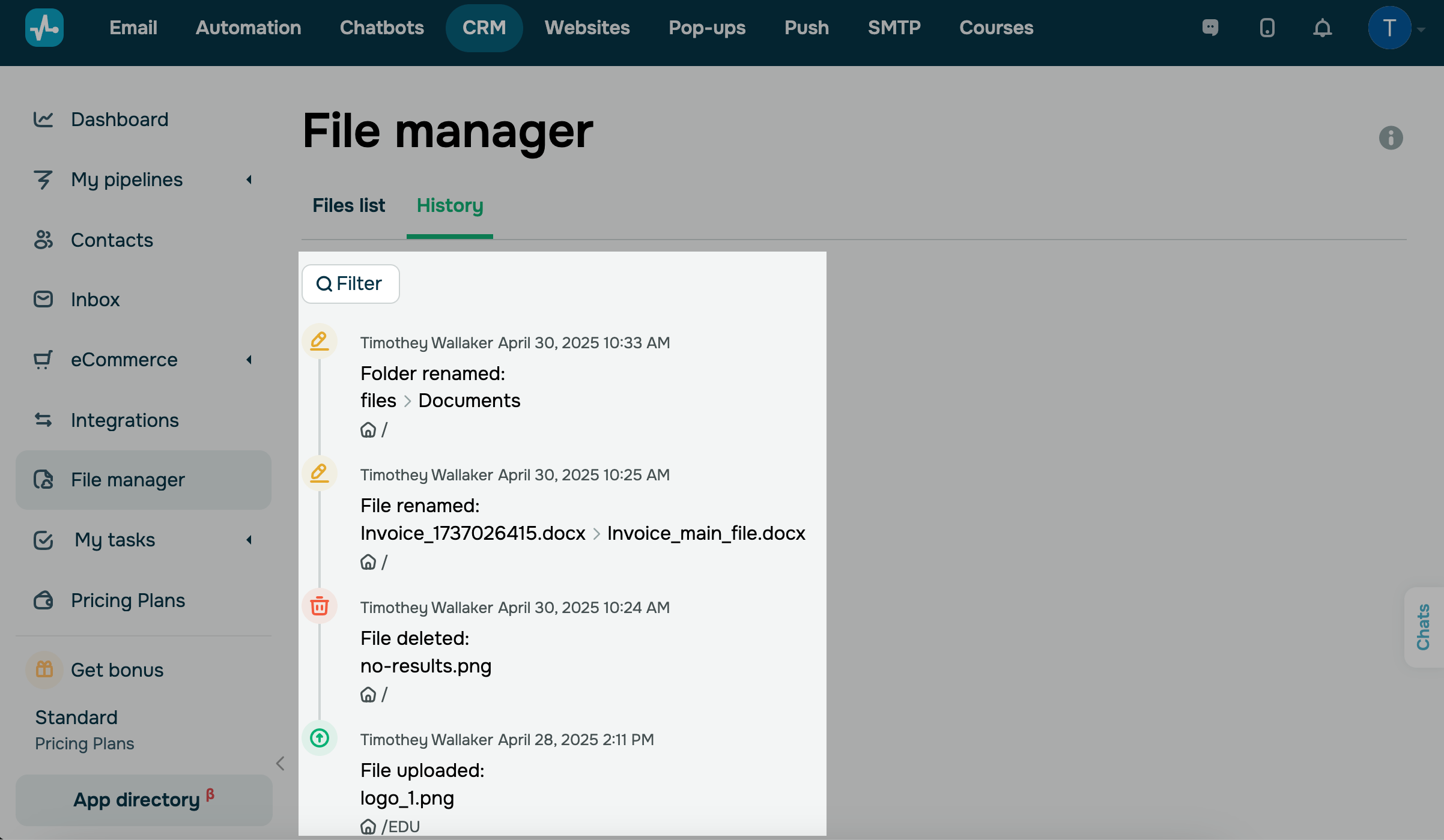The height and width of the screenshot is (840, 1444).
Task: Click the chat support icon in header
Action: [1210, 28]
